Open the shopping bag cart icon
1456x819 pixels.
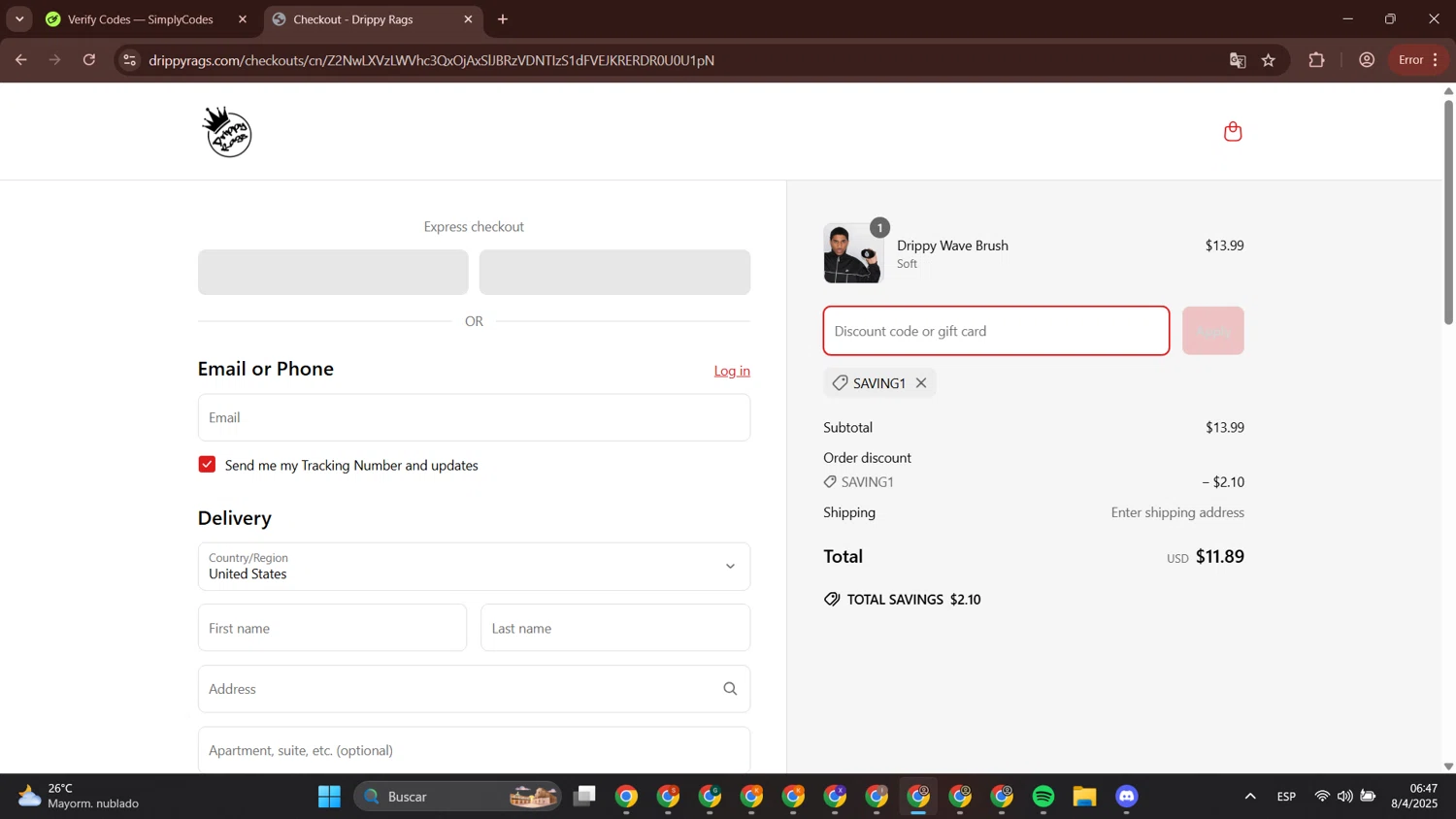click(1233, 132)
